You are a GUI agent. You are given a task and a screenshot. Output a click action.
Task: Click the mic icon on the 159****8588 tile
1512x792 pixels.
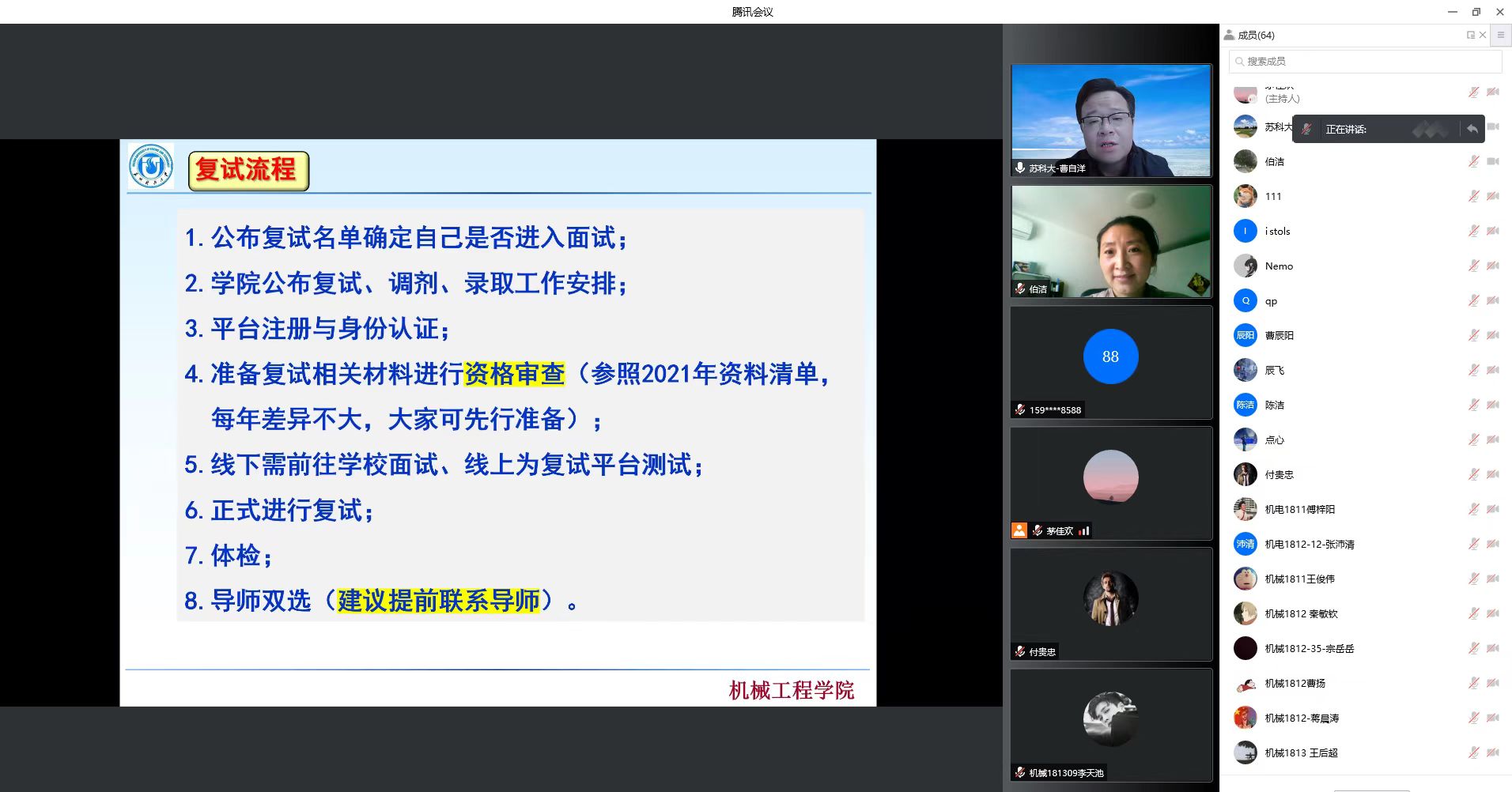coord(1019,409)
